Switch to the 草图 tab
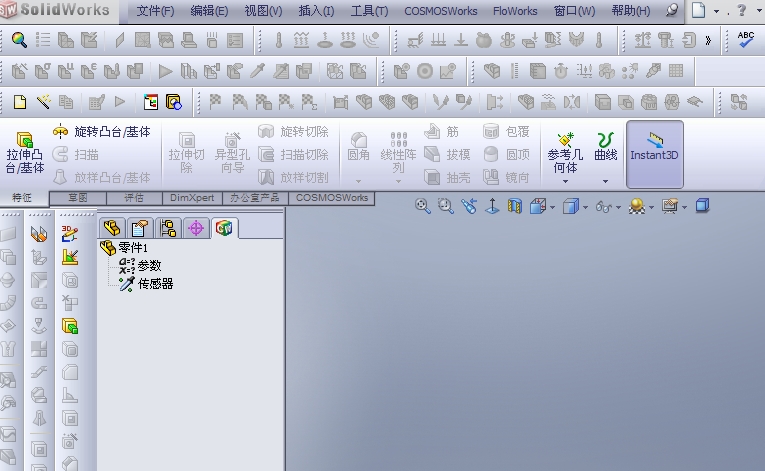 tap(78, 198)
